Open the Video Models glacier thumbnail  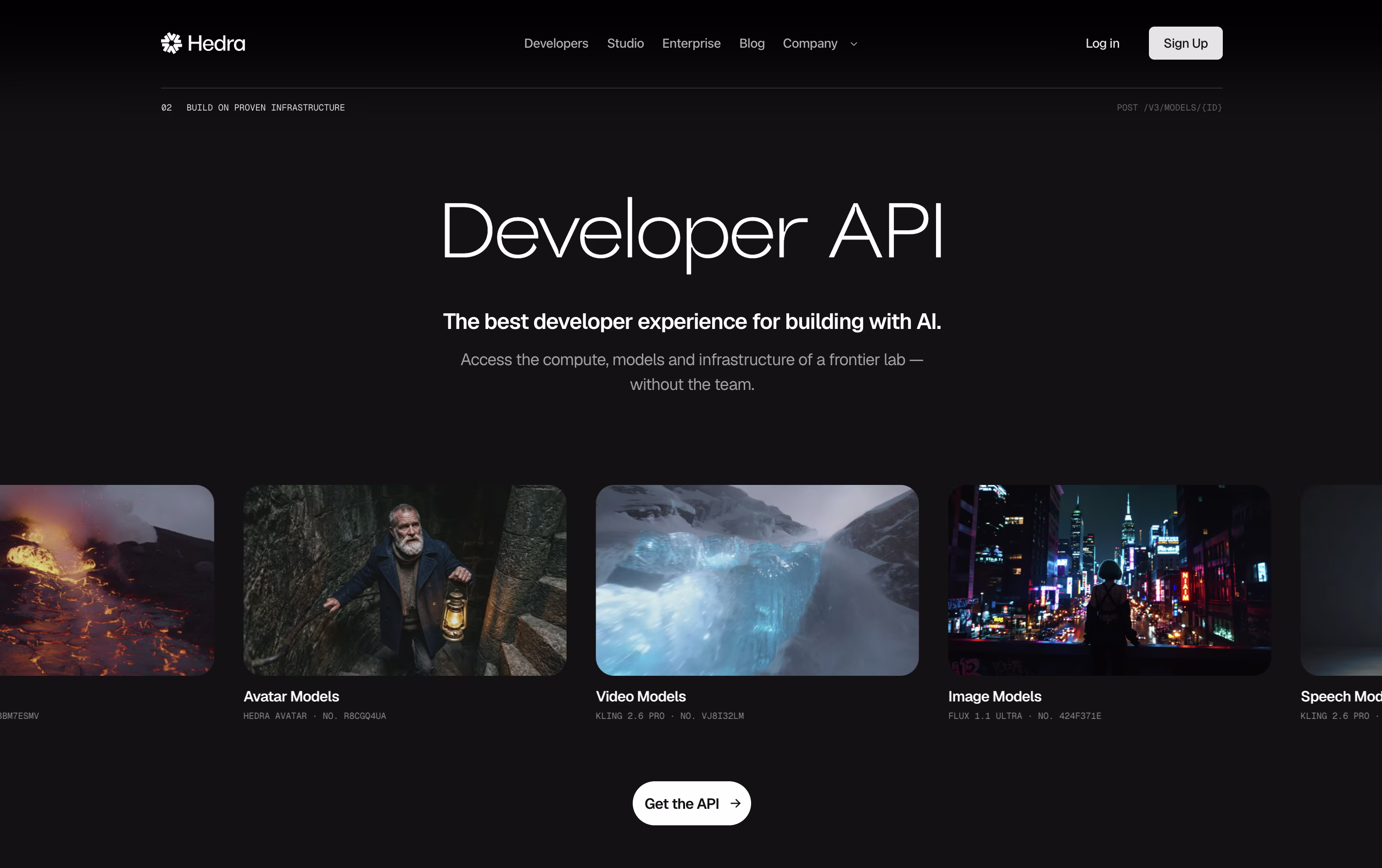(757, 580)
